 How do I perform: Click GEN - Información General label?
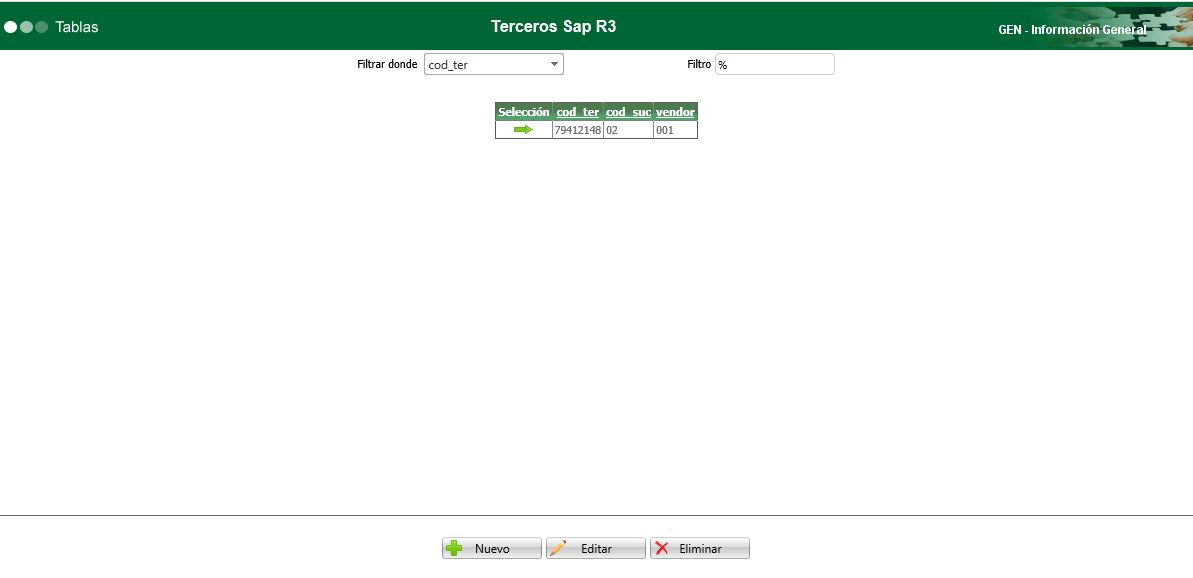pos(1072,30)
